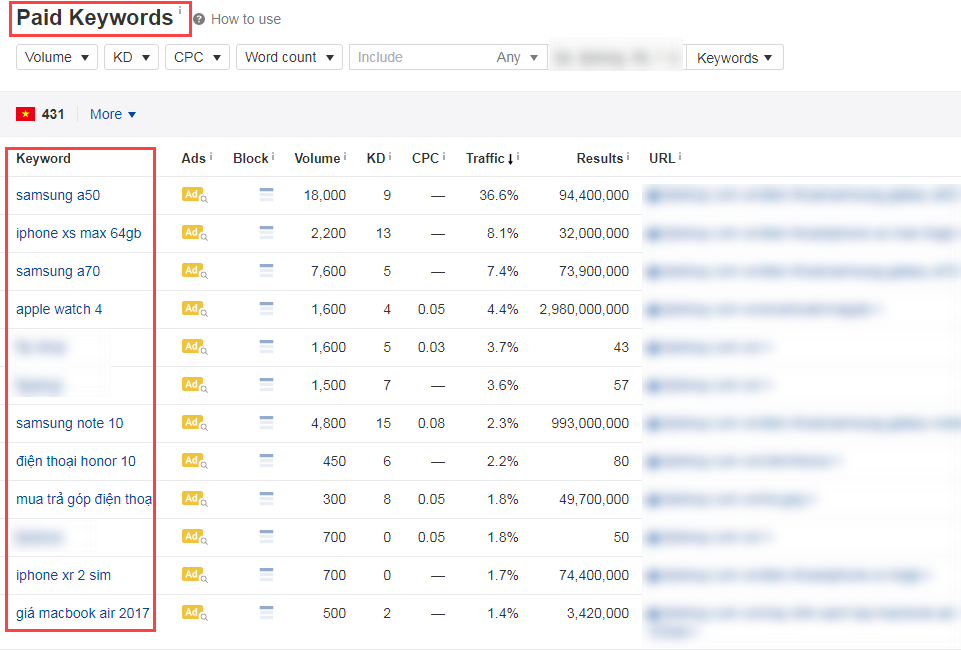The image size is (961, 650).
Task: Click the Ad icon for samsung a50
Action: click(194, 195)
